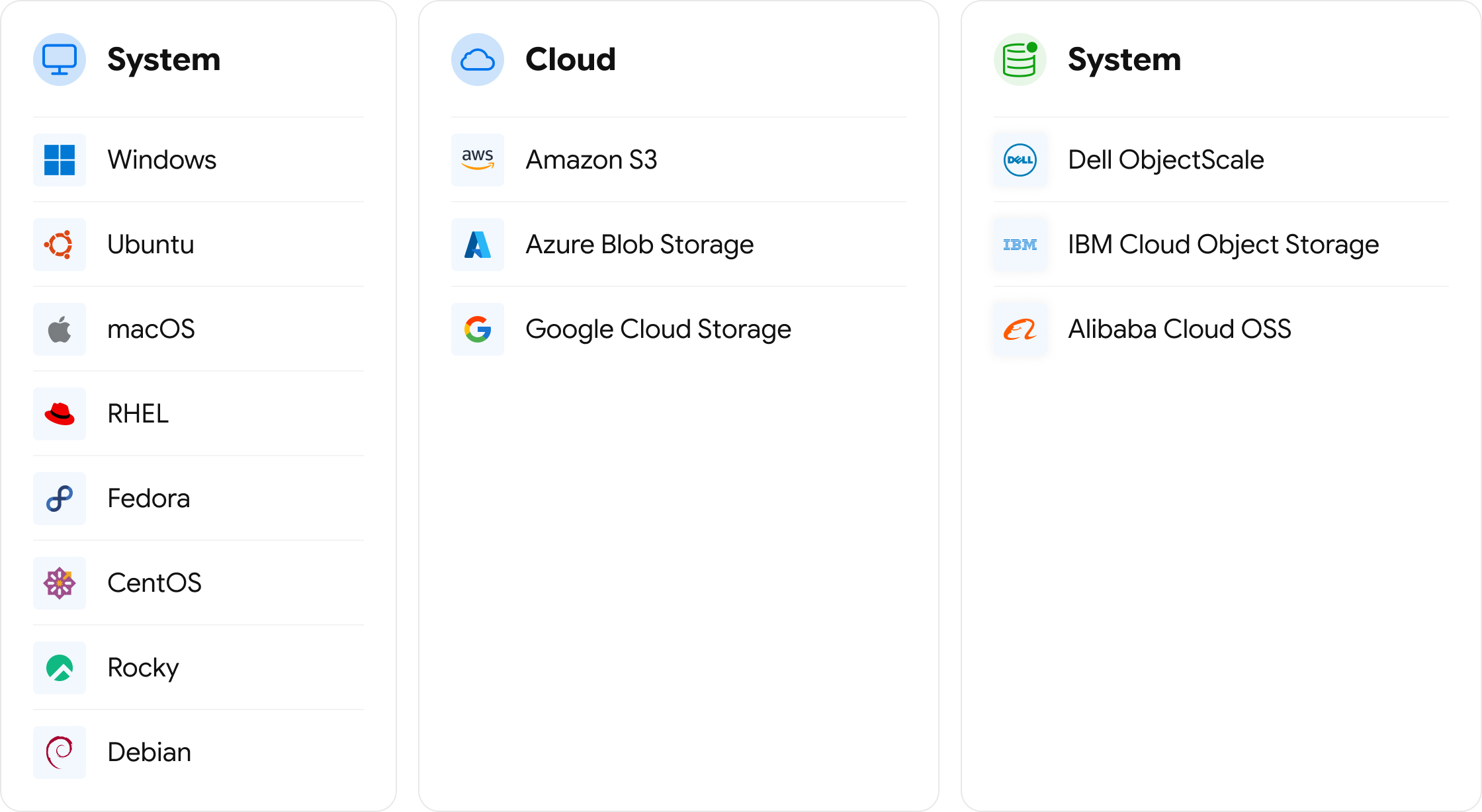Image resolution: width=1482 pixels, height=812 pixels.
Task: Select the Rocky label
Action: coord(144,668)
